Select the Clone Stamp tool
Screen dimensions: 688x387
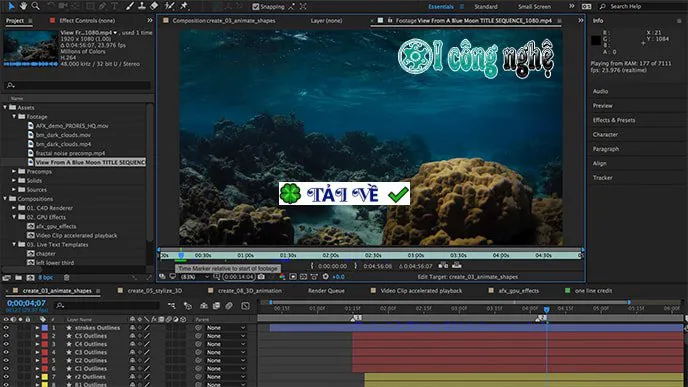coord(142,6)
